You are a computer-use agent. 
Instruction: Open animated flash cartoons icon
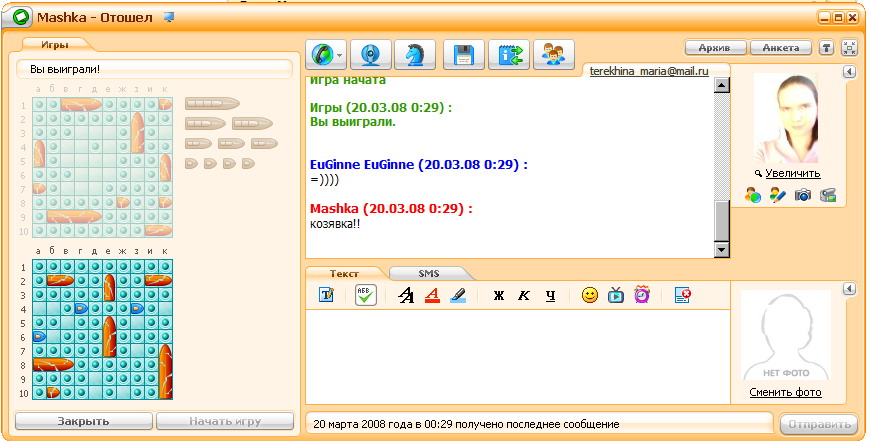[616, 295]
